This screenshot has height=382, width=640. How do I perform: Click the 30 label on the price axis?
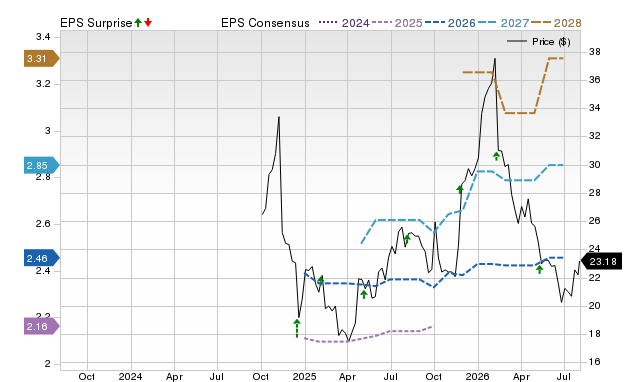595,165
